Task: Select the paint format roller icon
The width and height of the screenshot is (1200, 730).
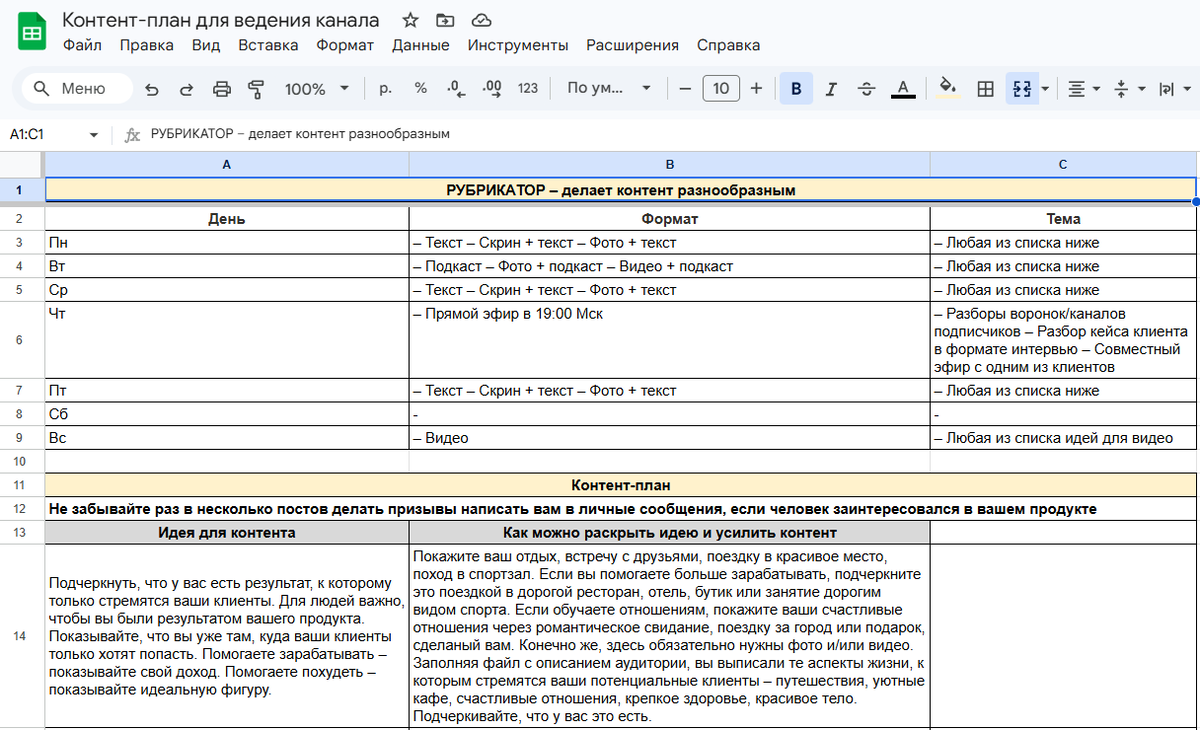Action: [x=256, y=89]
